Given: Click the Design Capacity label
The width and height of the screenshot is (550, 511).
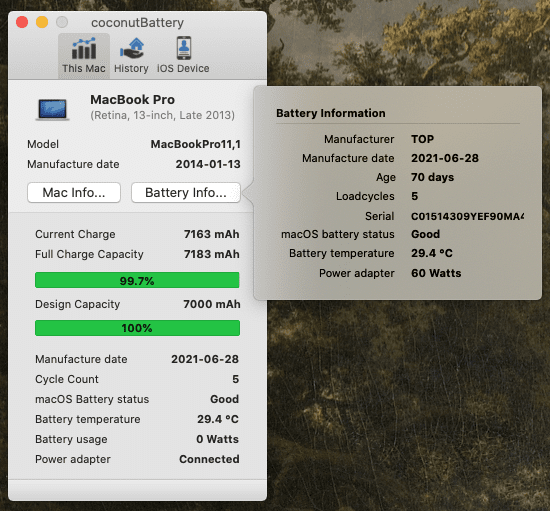Looking at the screenshot, I should (x=78, y=304).
